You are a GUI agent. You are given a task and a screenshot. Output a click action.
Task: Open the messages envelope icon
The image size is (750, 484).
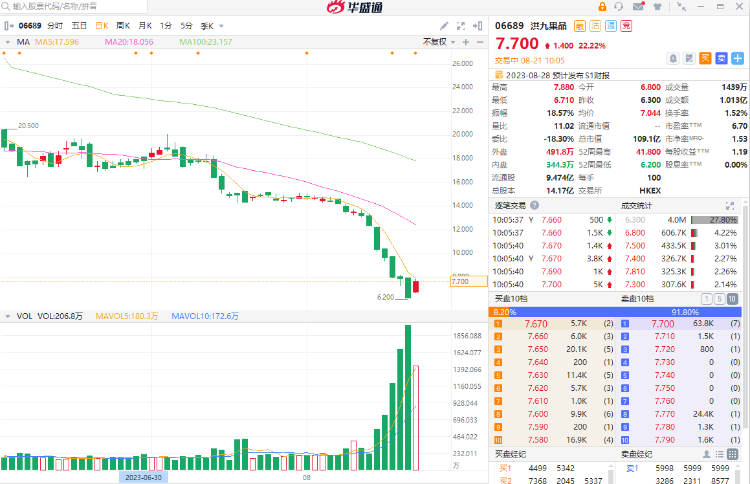[x=639, y=7]
